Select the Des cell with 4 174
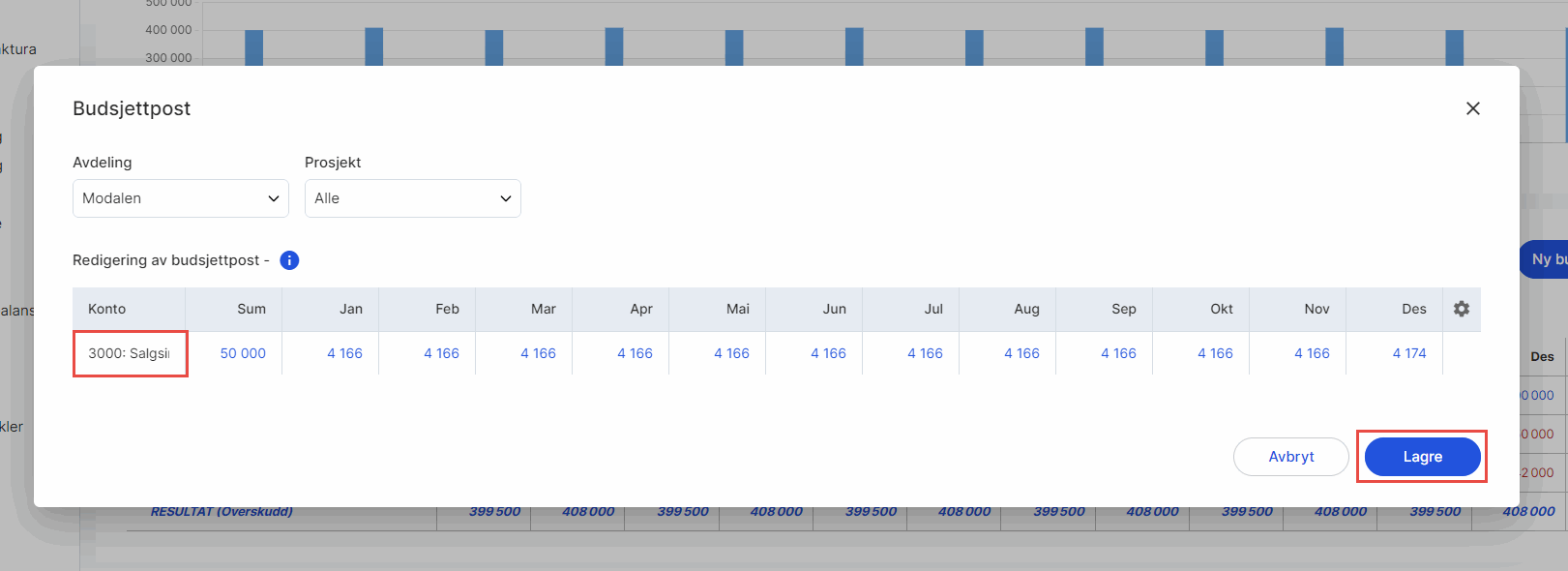Screen dimensions: 1568x571 pyautogui.click(x=1408, y=353)
